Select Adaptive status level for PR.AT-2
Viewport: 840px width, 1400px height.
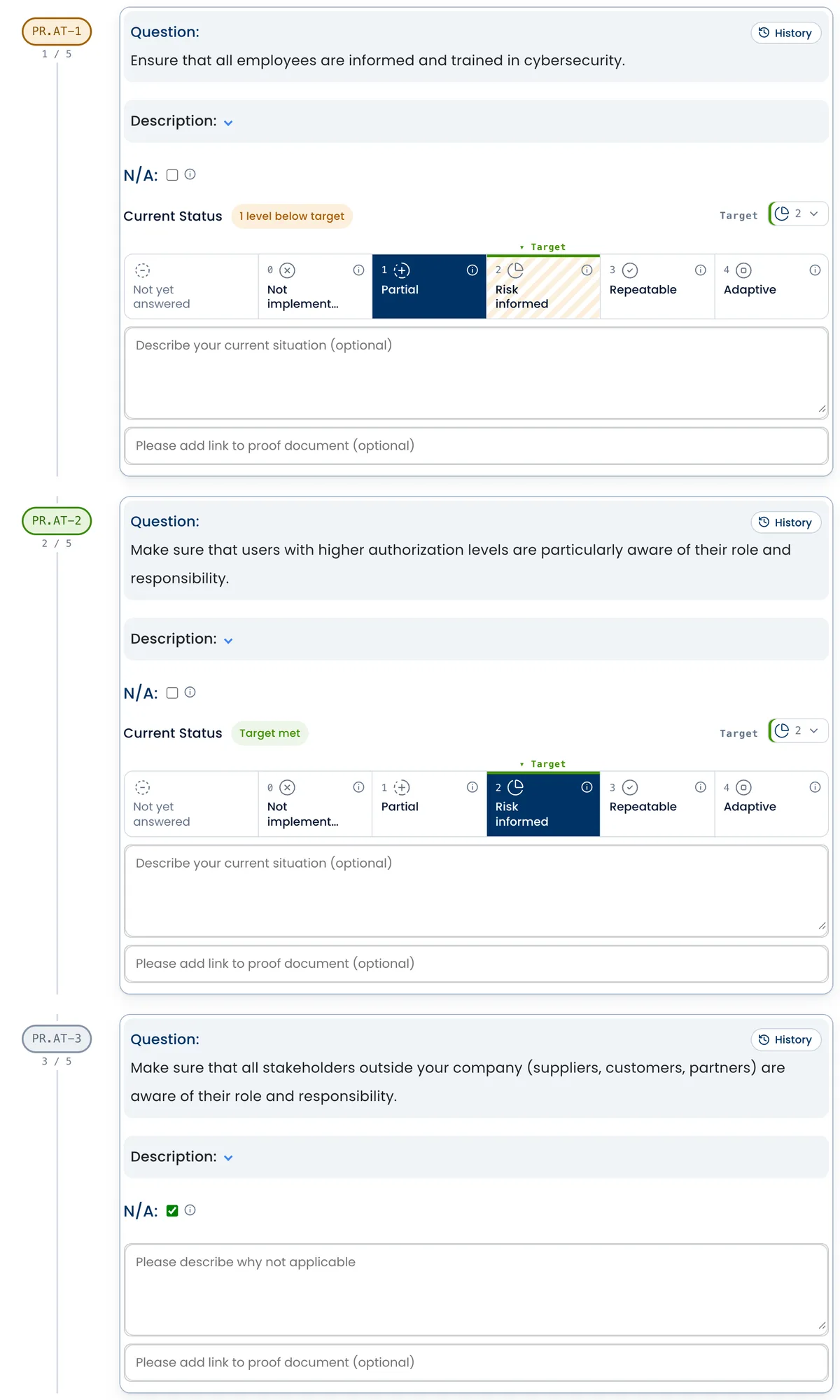pos(771,804)
